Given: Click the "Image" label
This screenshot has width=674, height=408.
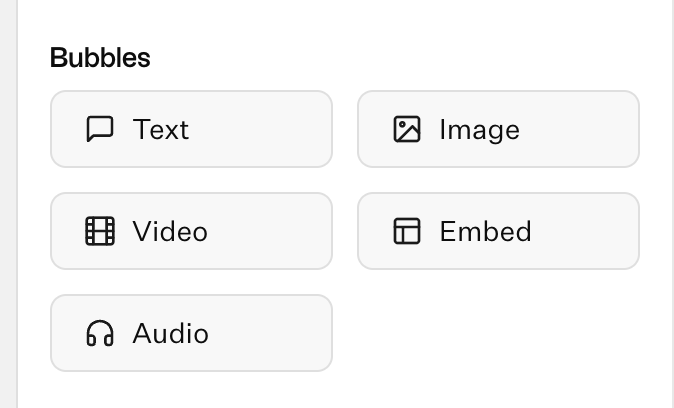Looking at the screenshot, I should [x=479, y=130].
